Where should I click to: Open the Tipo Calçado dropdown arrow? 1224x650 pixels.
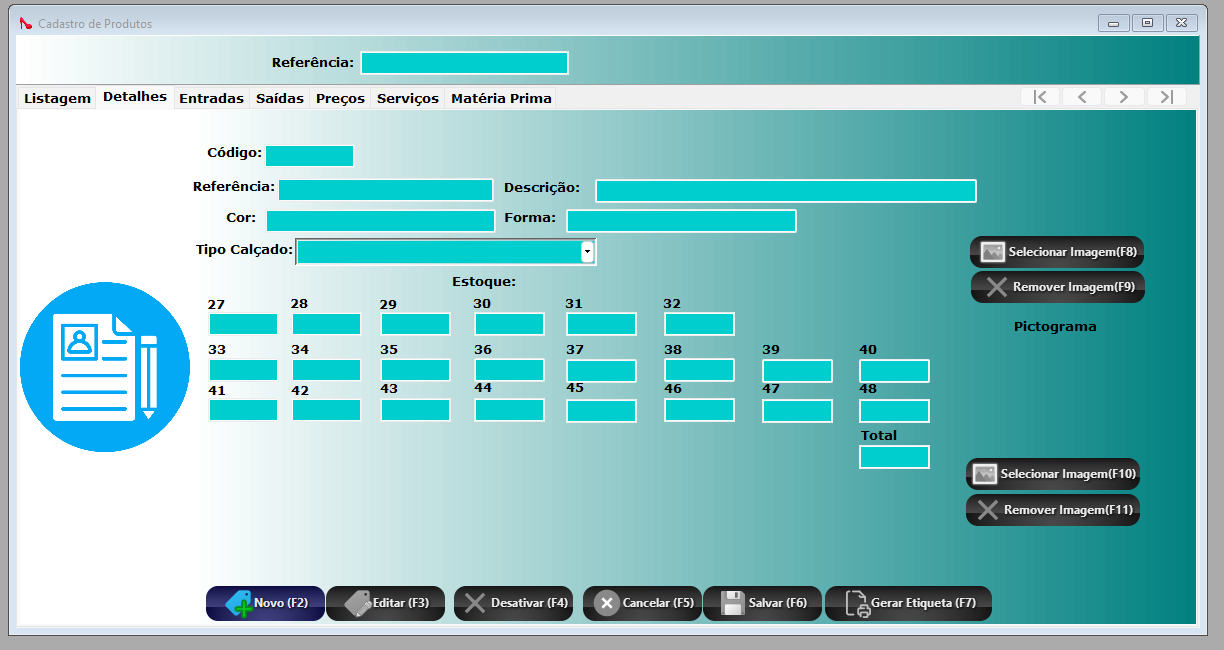[588, 251]
